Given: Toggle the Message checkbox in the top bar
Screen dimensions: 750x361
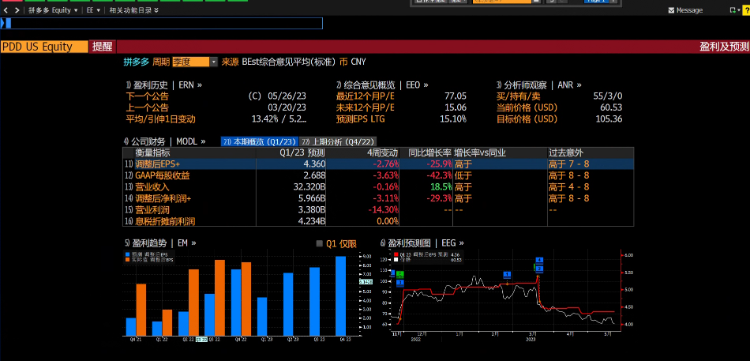Looking at the screenshot, I should tap(671, 10).
